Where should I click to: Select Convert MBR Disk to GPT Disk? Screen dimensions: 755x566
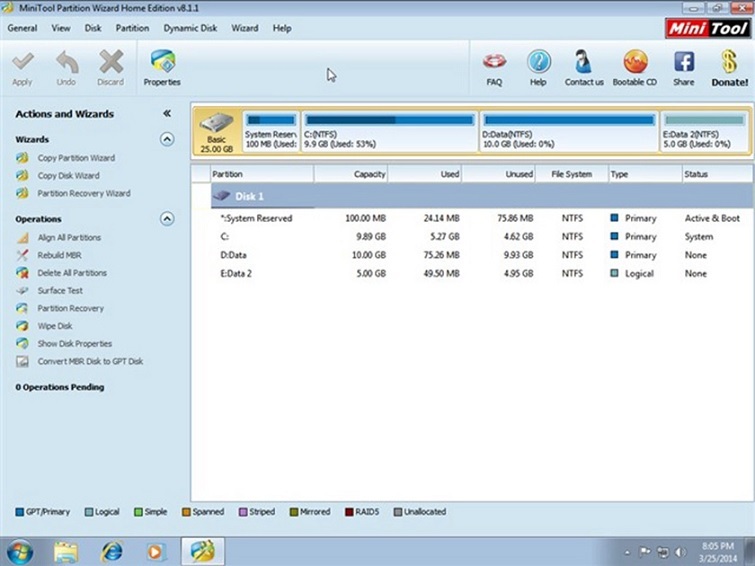pyautogui.click(x=90, y=362)
